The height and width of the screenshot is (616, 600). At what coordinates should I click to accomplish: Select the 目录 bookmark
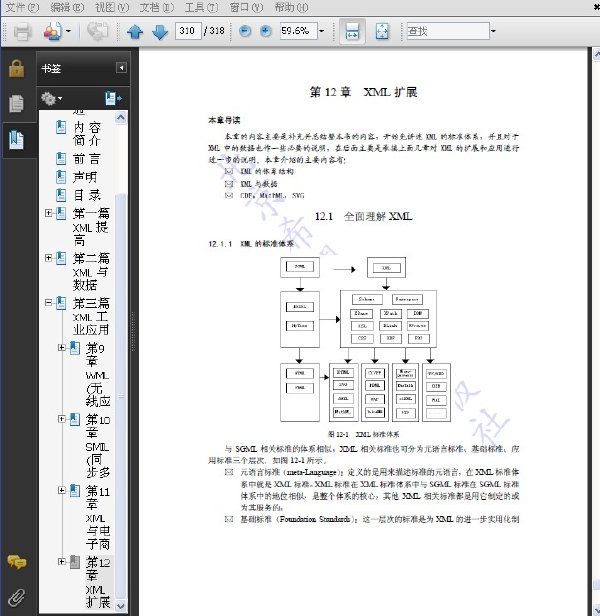pos(87,195)
